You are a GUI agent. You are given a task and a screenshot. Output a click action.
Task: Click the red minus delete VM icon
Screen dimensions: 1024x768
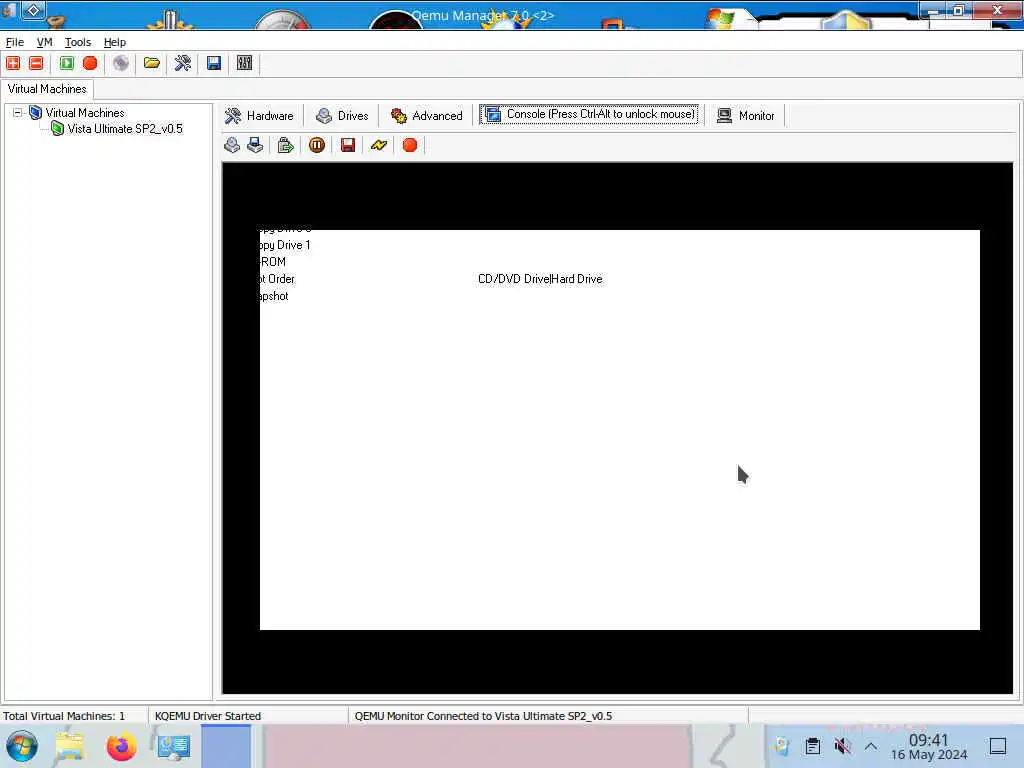[37, 63]
